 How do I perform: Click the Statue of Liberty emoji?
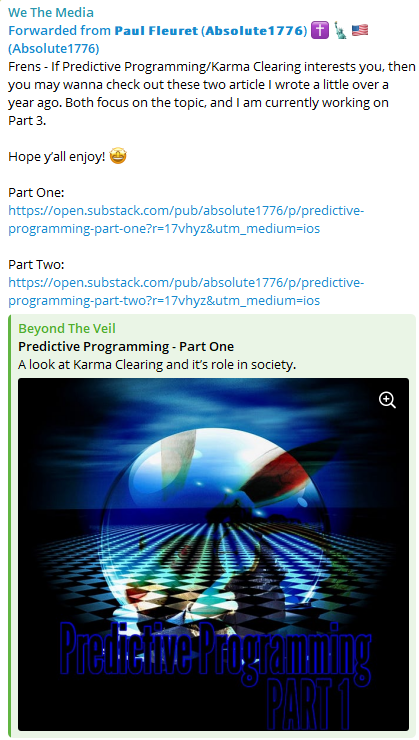coord(340,31)
